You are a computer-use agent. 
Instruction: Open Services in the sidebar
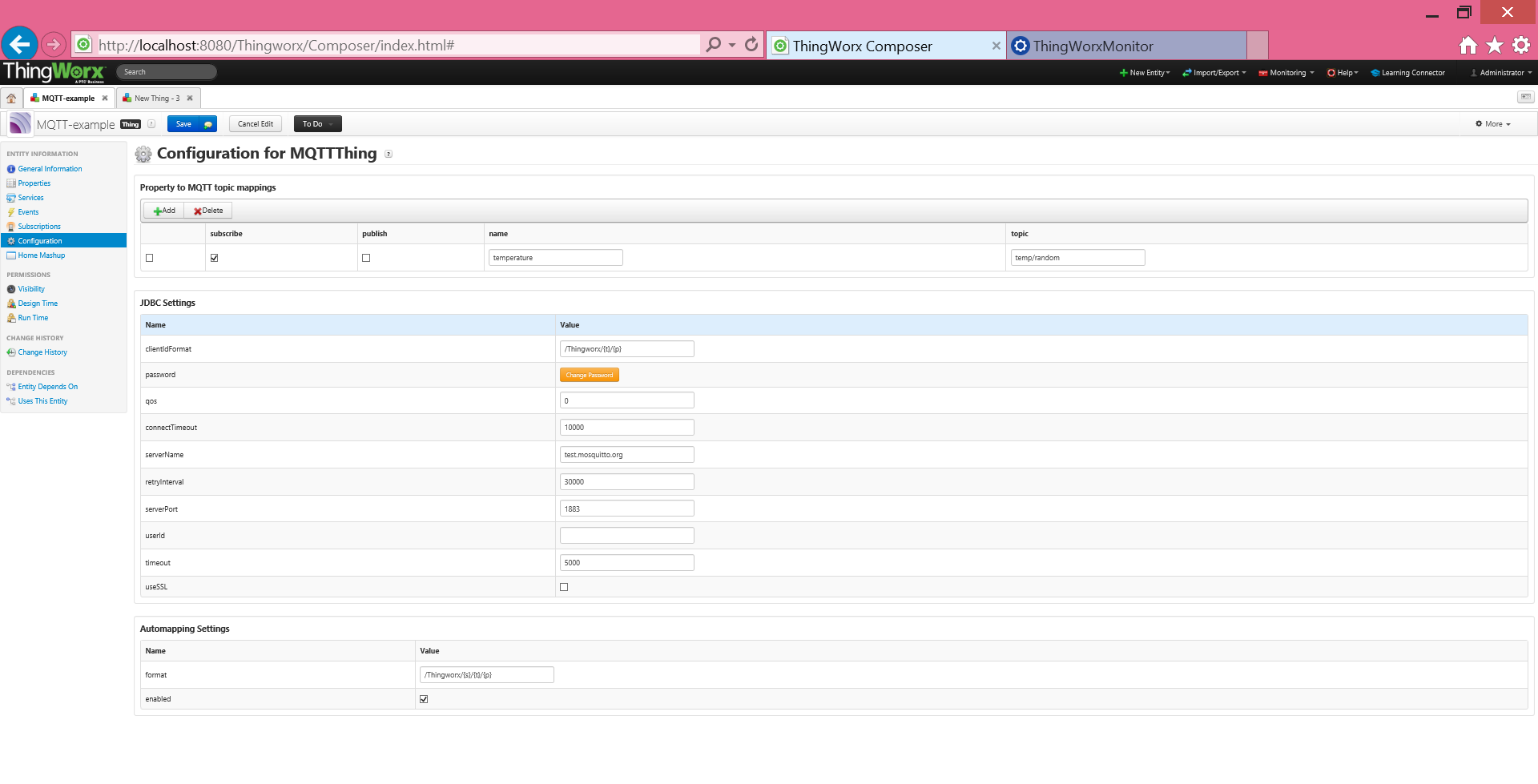(31, 198)
